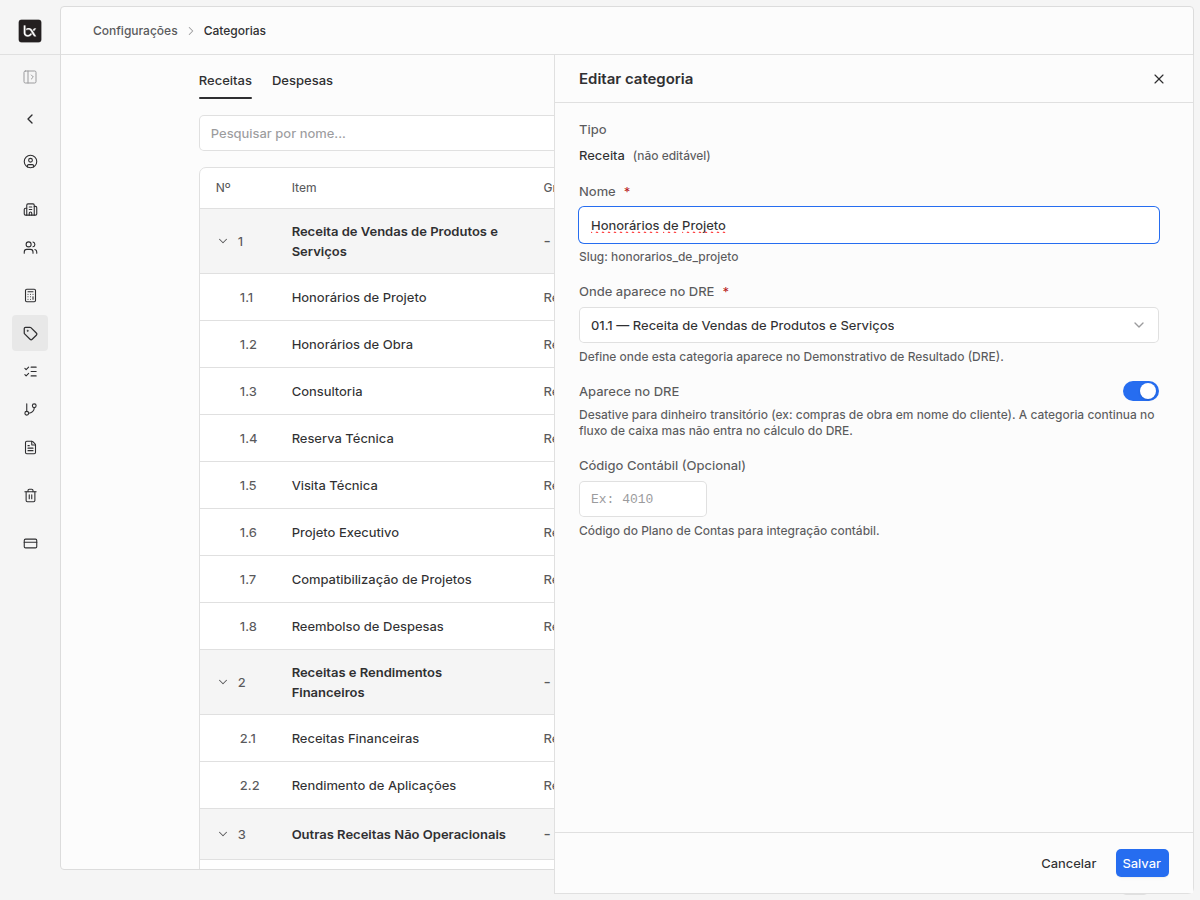
Task: Open the trash icon in sidebar
Action: coord(30,495)
